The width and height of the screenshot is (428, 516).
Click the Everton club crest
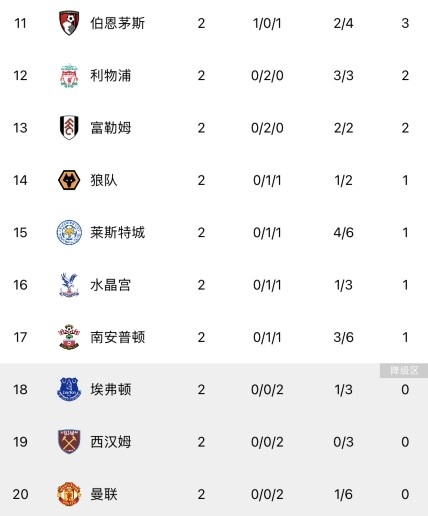point(69,389)
